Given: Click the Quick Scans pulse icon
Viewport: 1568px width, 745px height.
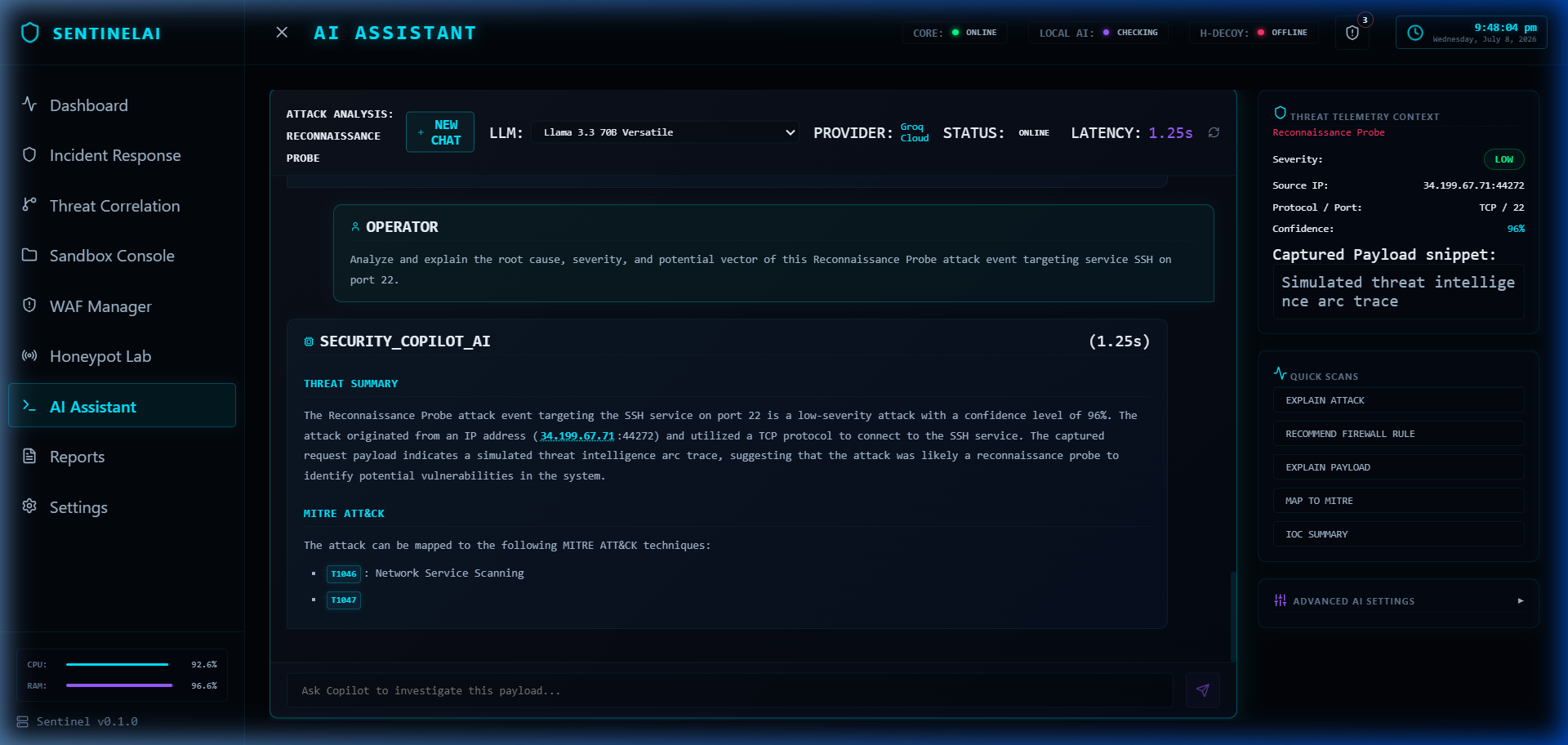Looking at the screenshot, I should pos(1281,373).
